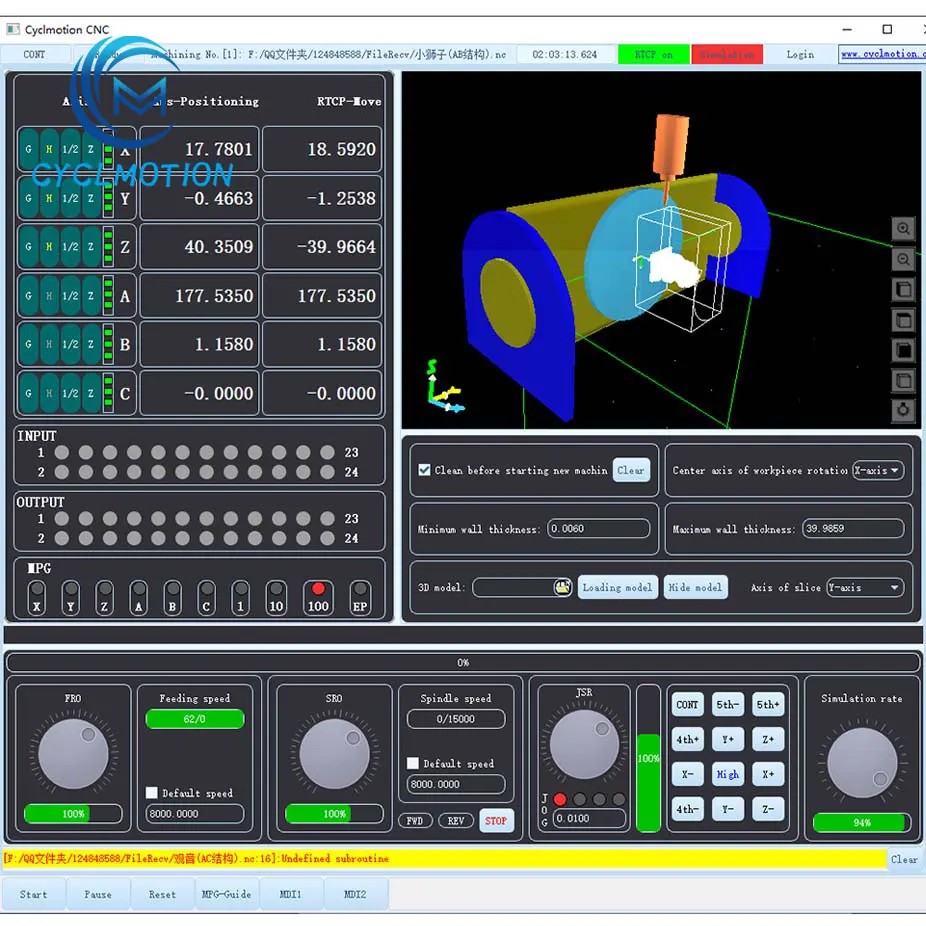The image size is (926, 926).
Task: Enable Default speed checkbox under Feeding speed
Action: 152,793
